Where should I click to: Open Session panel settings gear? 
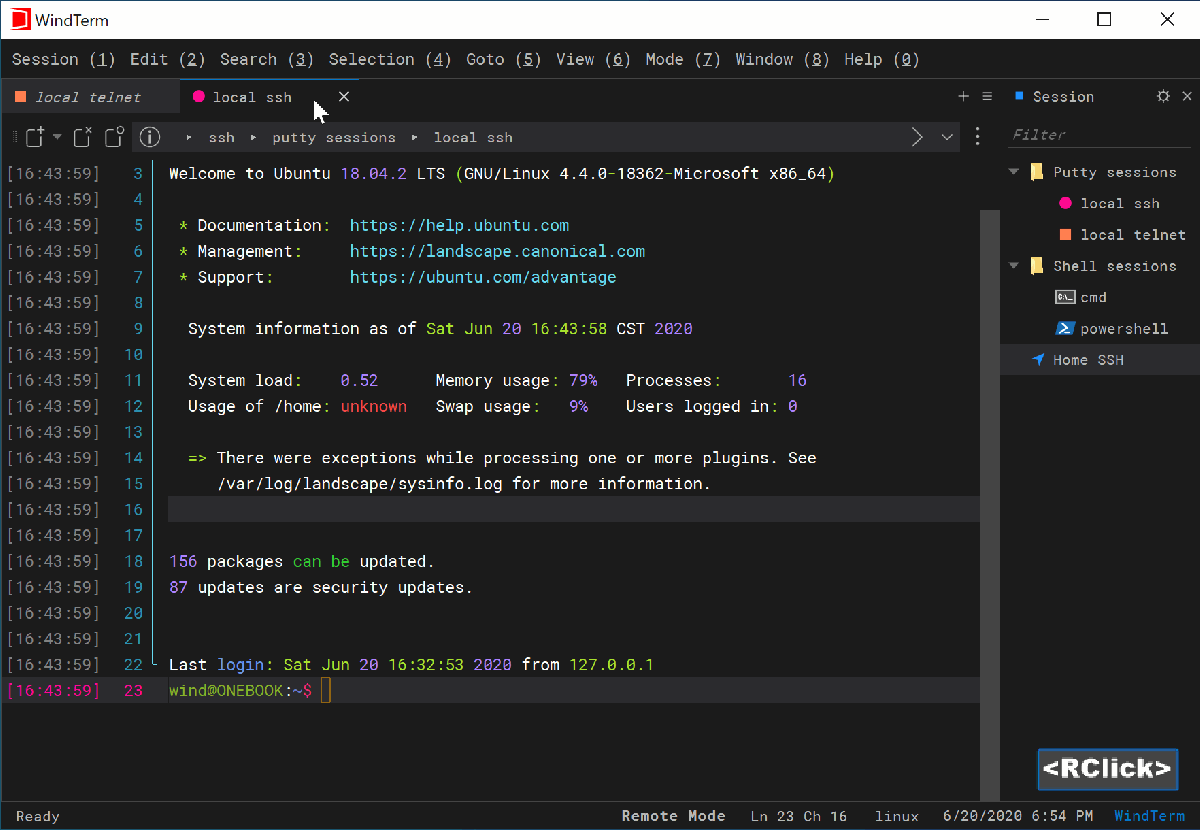pyautogui.click(x=1163, y=97)
